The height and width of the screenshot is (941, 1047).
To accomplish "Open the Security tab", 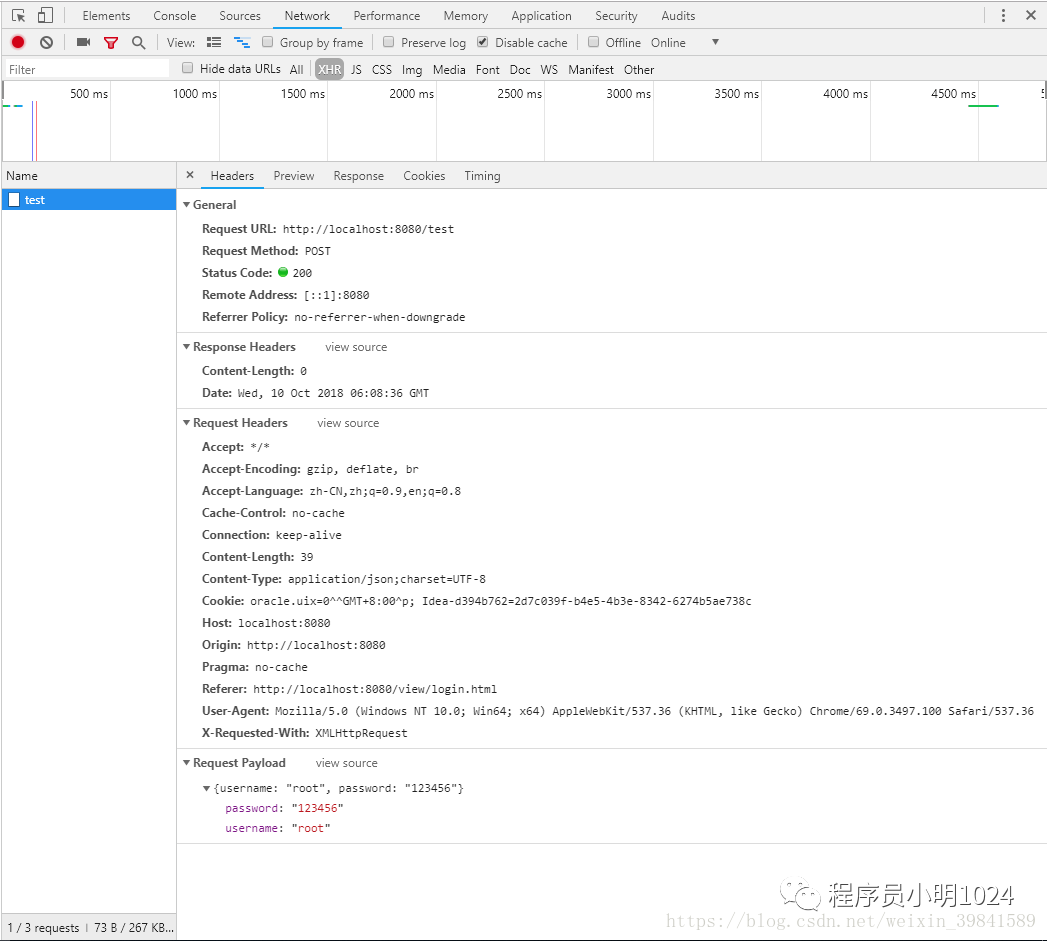I will (616, 15).
